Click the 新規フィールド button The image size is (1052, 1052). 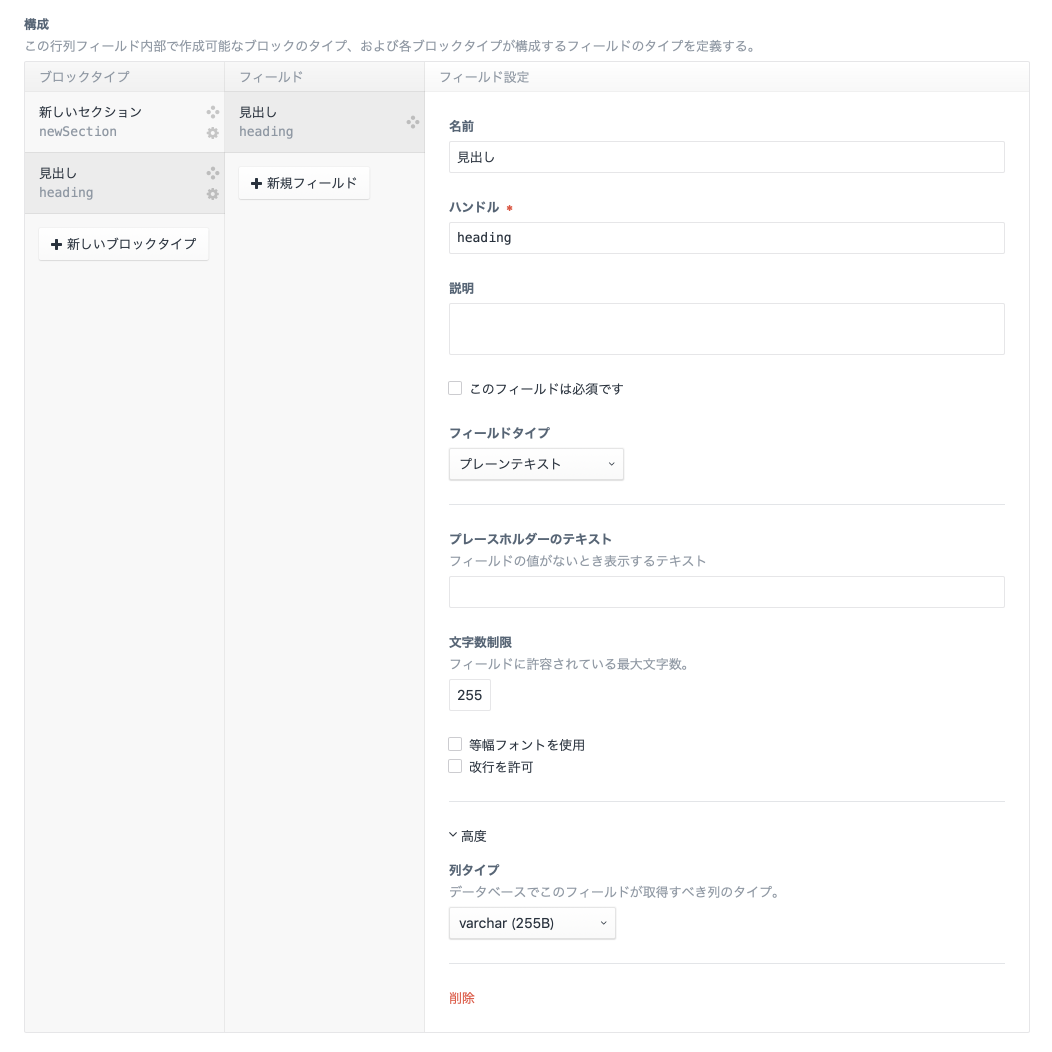304,184
